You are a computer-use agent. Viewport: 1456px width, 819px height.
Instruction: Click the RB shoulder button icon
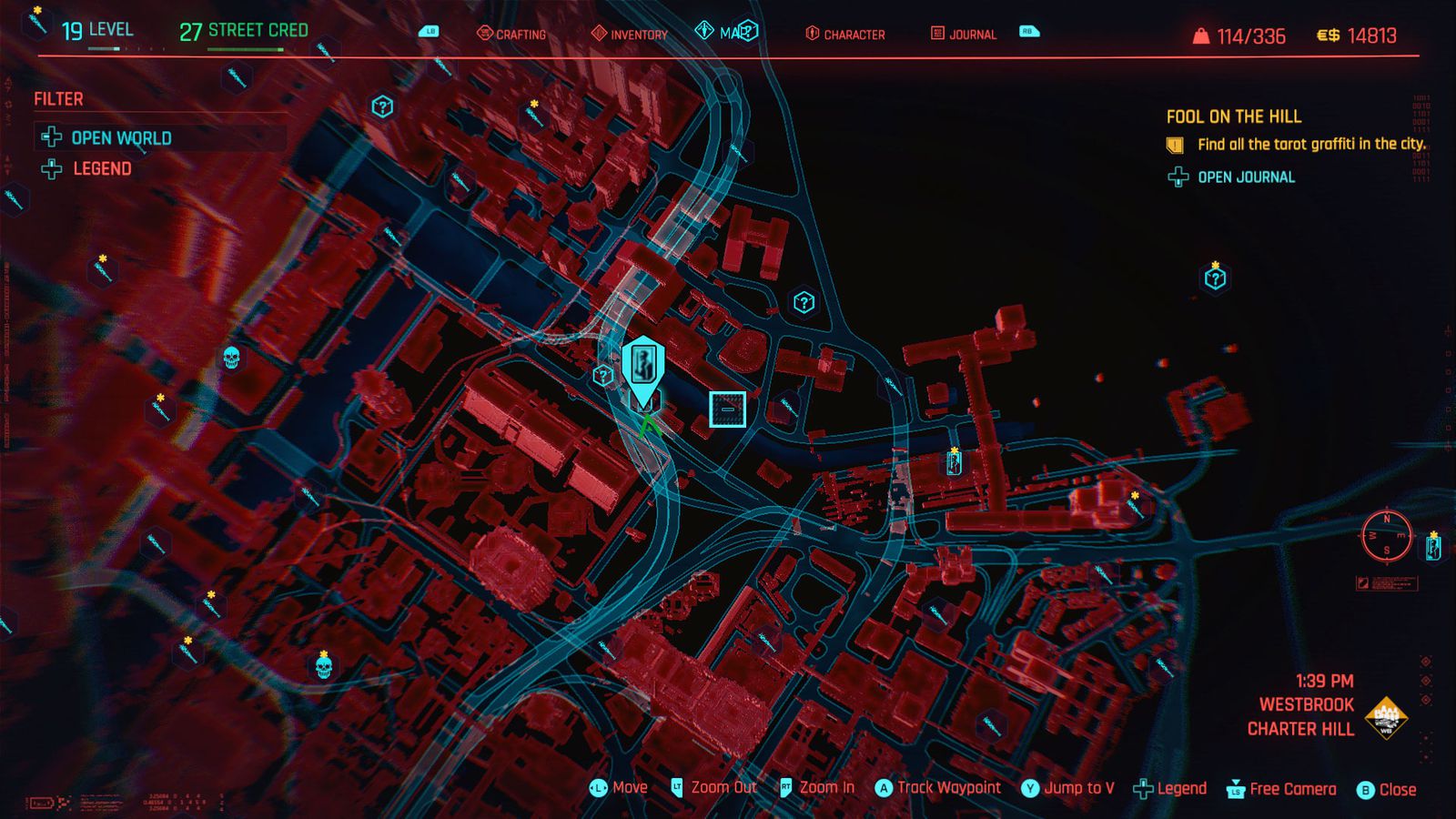(x=1028, y=32)
